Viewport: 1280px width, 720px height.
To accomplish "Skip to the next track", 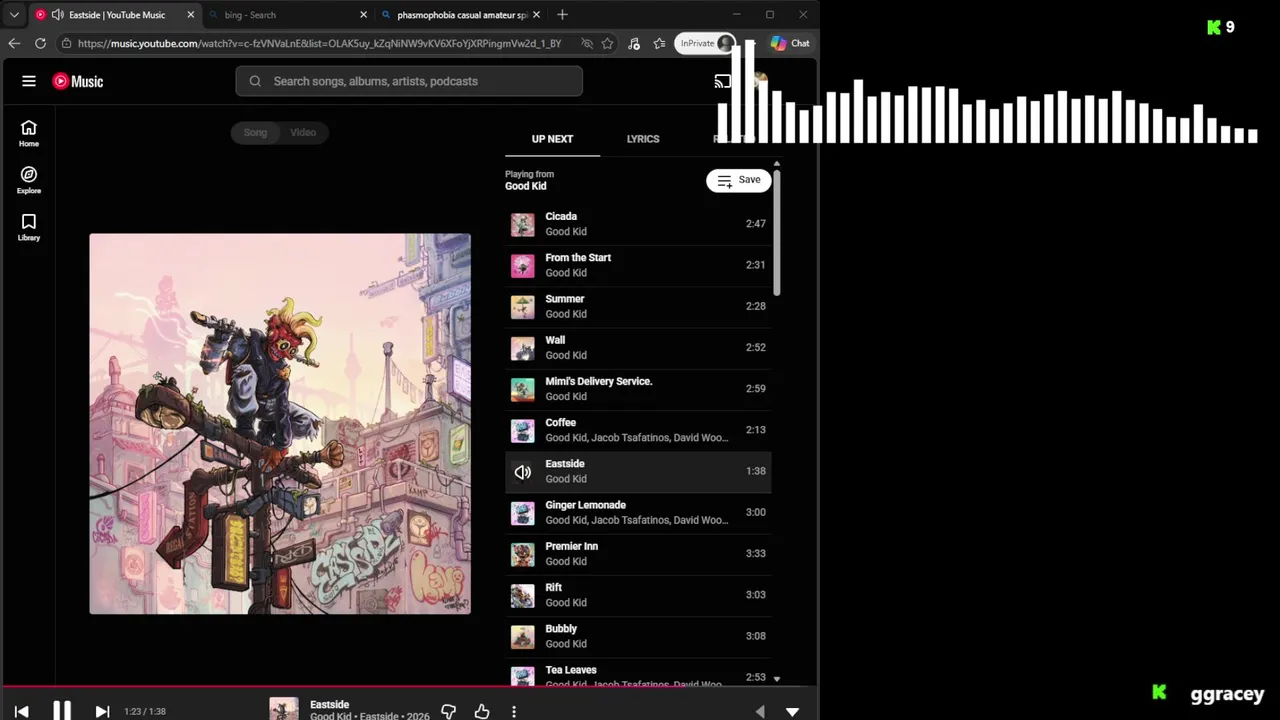I will point(102,711).
